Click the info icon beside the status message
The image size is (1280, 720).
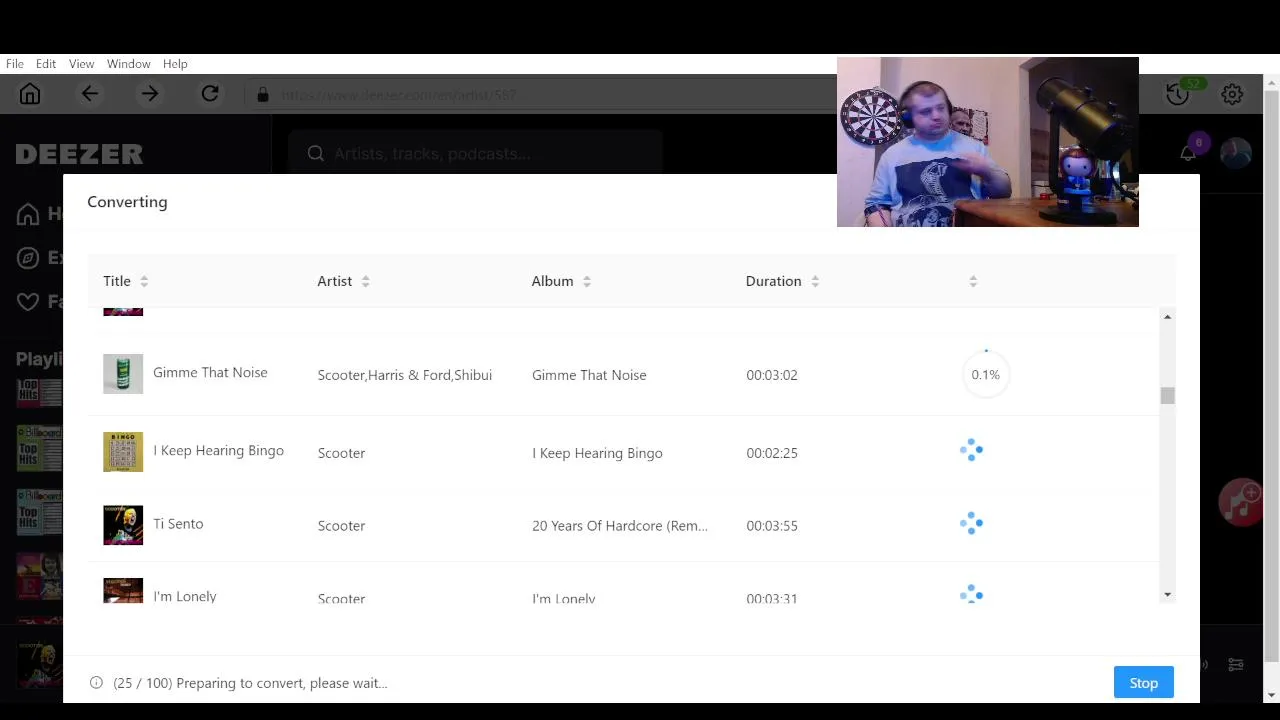click(96, 683)
